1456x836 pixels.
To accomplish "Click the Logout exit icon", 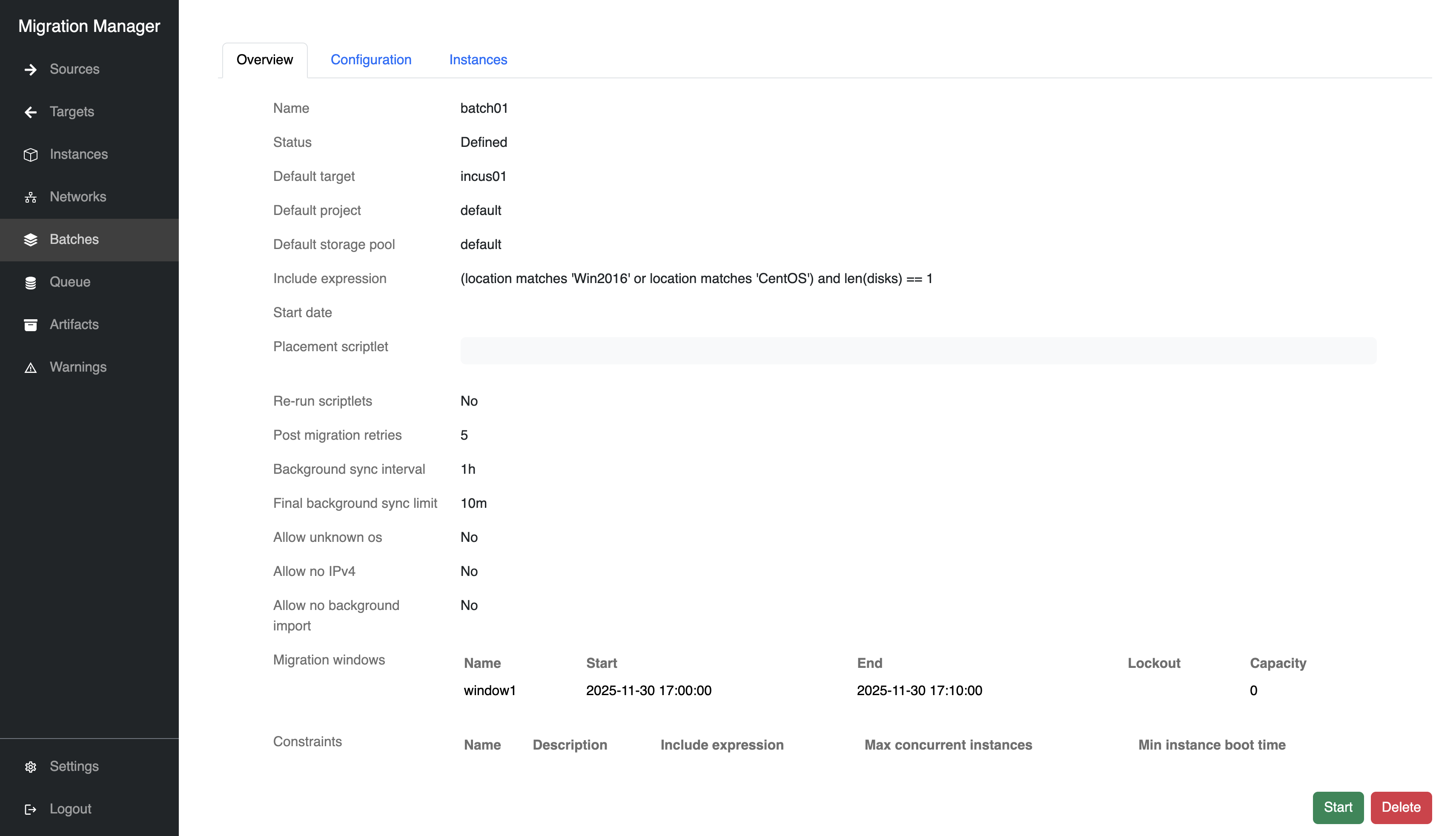I will coord(30,809).
